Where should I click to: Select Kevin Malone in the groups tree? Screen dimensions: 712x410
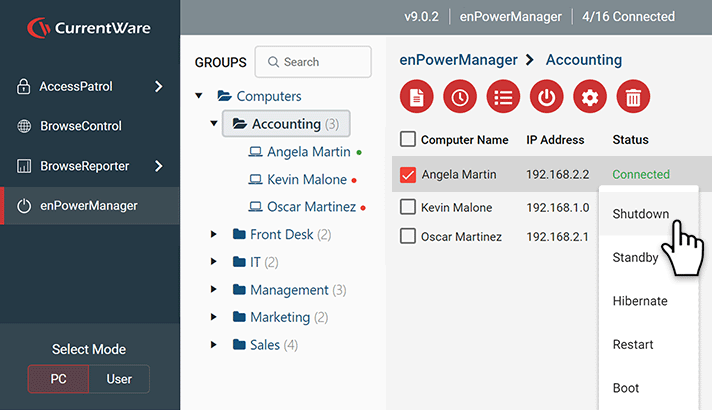(307, 179)
